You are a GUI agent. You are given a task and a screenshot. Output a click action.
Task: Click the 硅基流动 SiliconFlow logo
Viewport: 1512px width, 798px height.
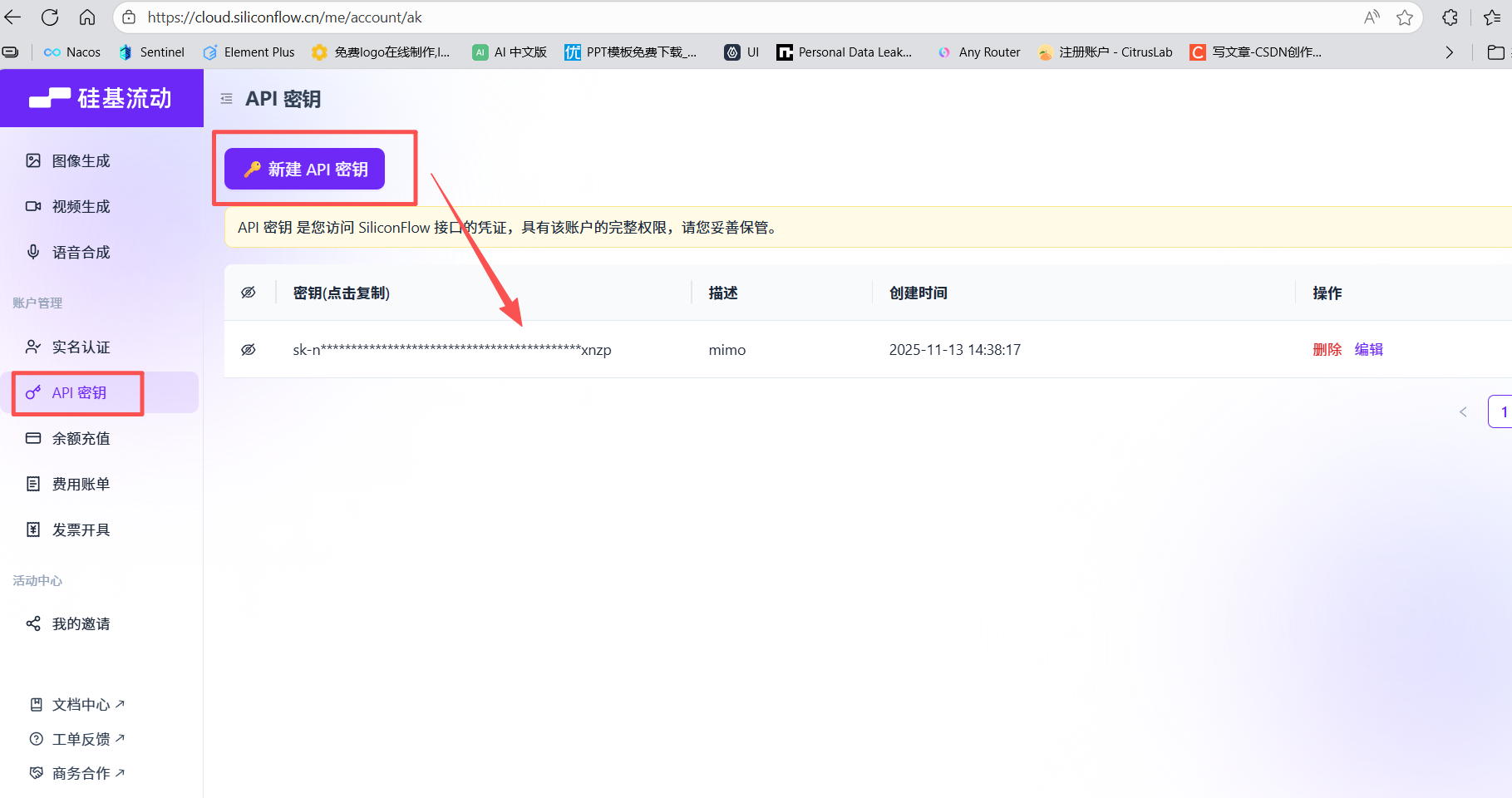(x=101, y=97)
